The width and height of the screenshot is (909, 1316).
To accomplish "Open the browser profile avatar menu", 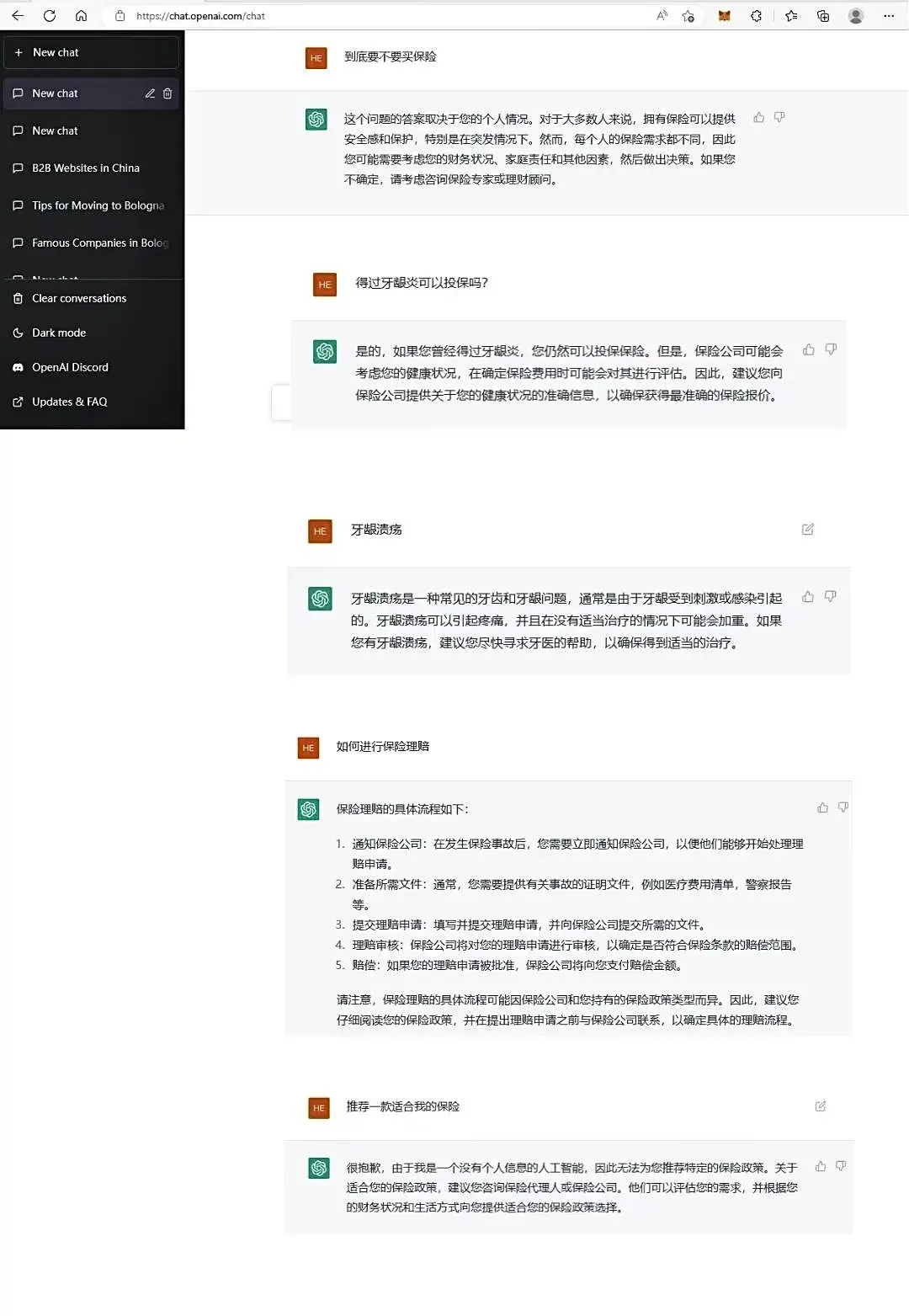I will pyautogui.click(x=856, y=15).
